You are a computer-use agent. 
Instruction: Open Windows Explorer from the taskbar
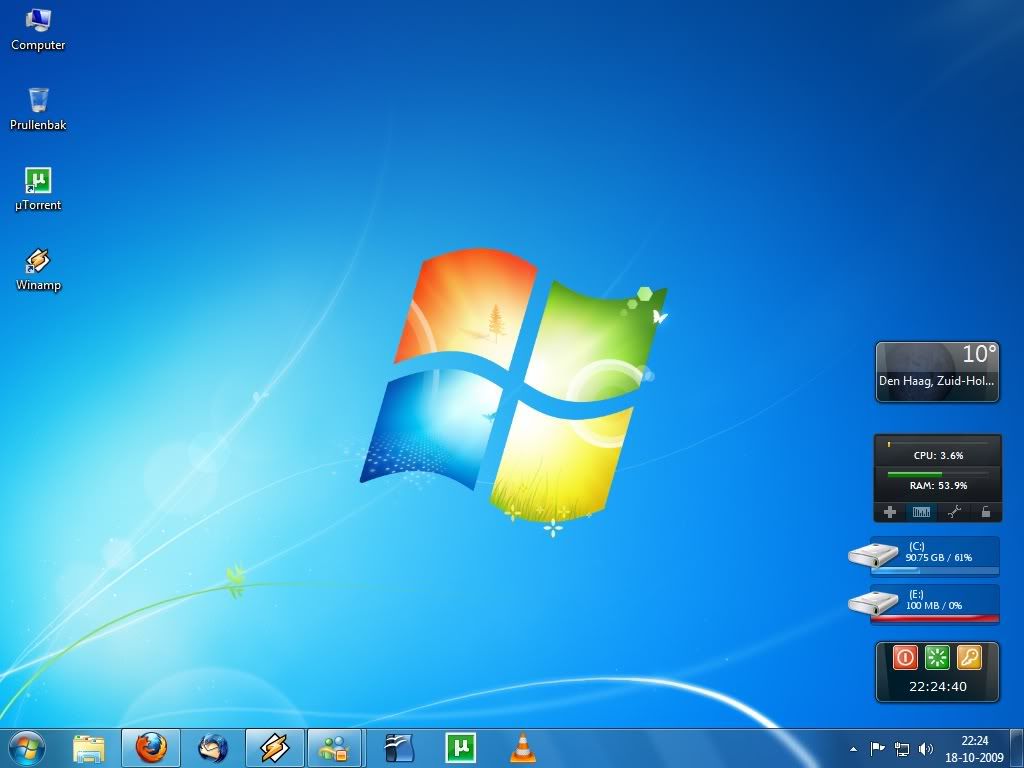[x=88, y=748]
